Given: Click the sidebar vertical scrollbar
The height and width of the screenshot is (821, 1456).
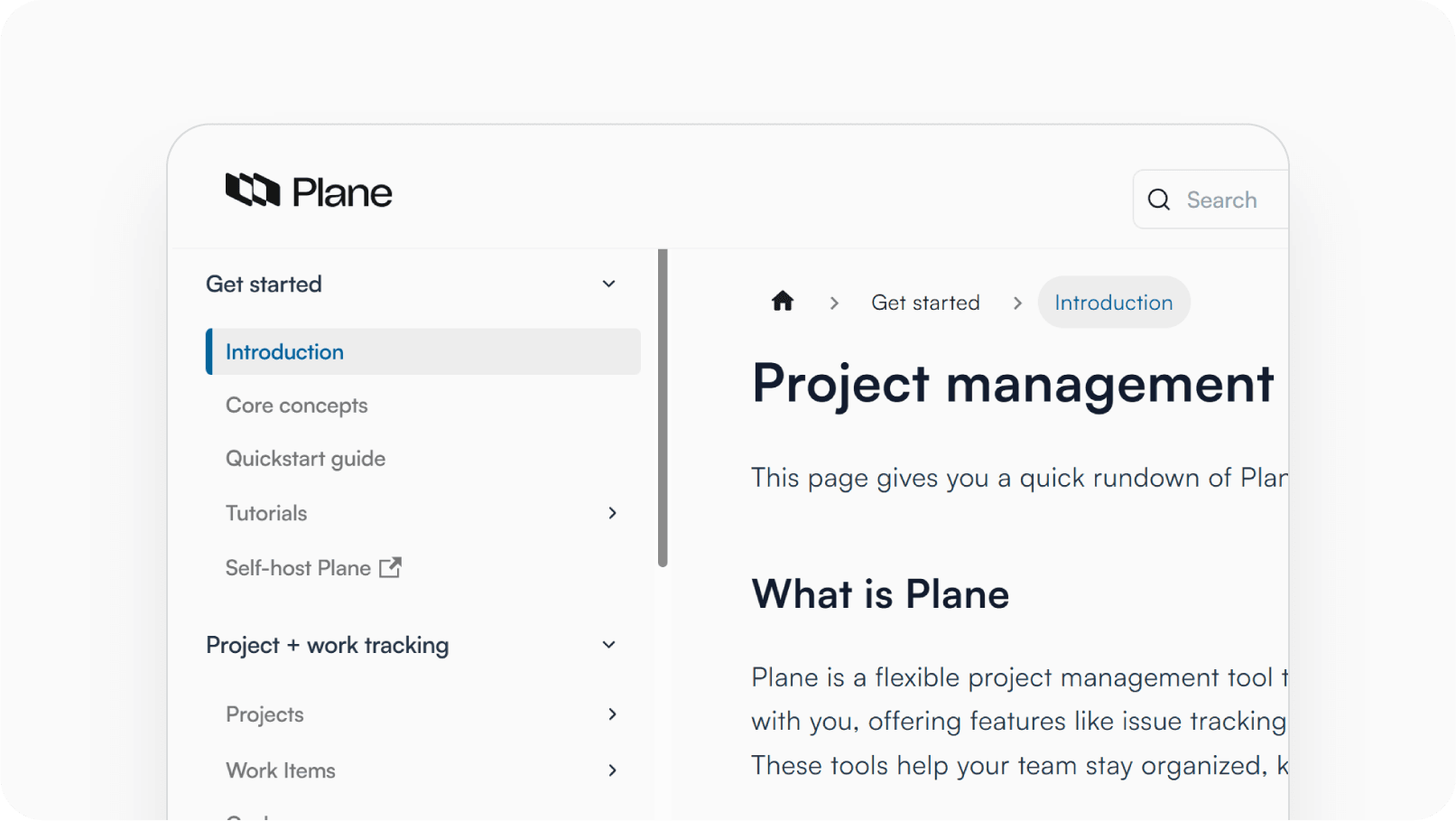Looking at the screenshot, I should click(663, 408).
